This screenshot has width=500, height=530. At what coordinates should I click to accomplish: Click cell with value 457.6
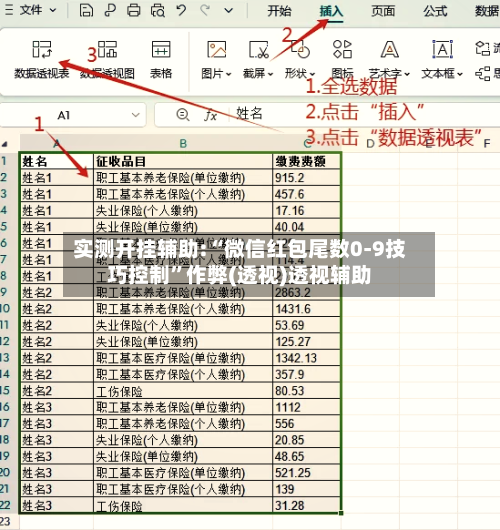307,194
